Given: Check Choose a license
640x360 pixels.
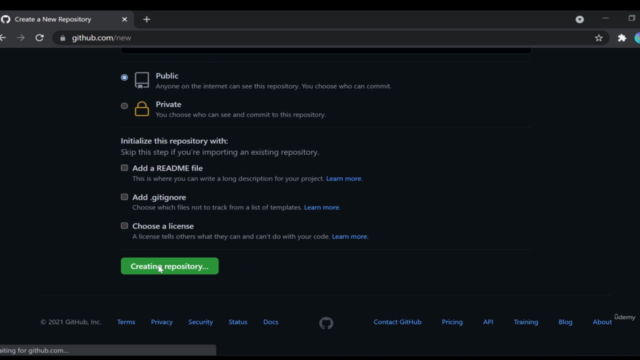Looking at the screenshot, I should pos(124,226).
